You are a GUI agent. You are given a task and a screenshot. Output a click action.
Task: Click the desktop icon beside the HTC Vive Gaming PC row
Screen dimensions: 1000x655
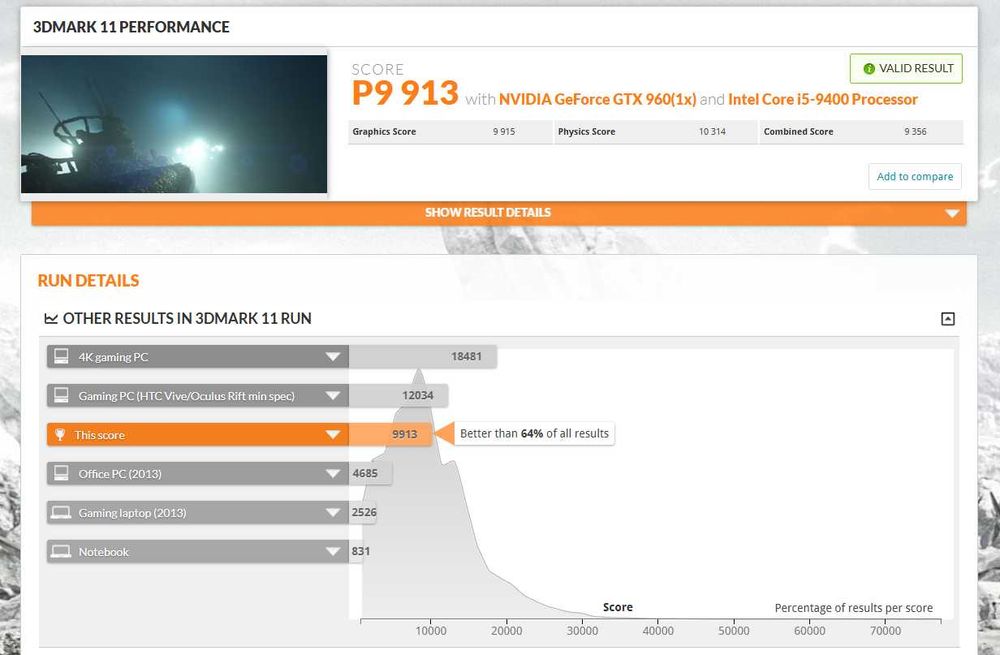[x=61, y=395]
